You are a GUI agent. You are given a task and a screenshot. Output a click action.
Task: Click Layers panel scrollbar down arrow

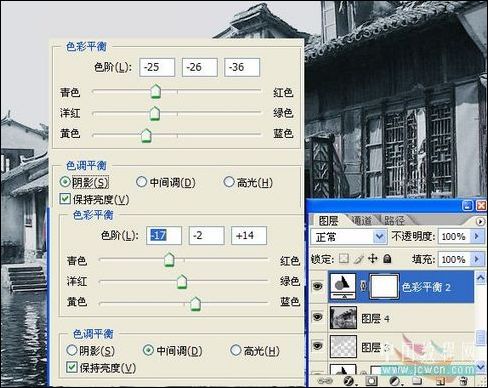[x=480, y=367]
